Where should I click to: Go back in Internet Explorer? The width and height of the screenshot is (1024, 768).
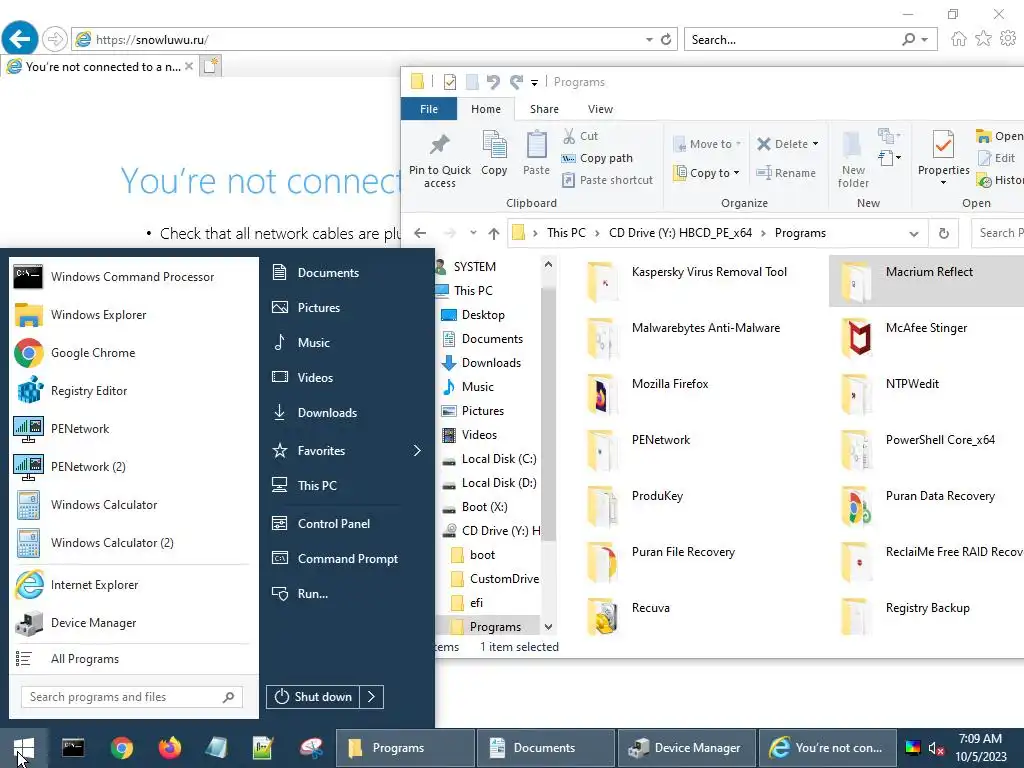click(x=20, y=39)
